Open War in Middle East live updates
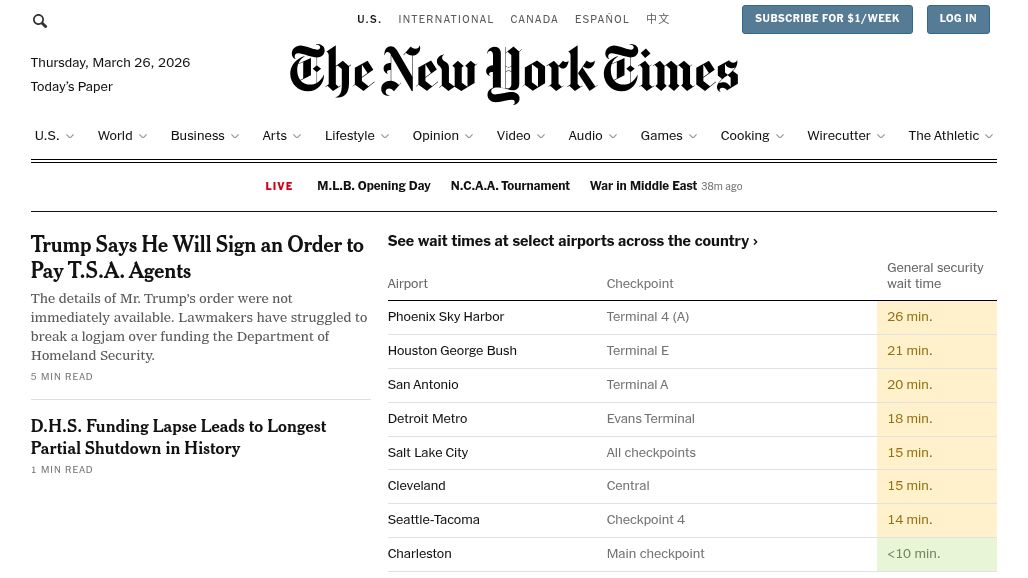Viewport: 1028px width, 578px height. tap(643, 186)
